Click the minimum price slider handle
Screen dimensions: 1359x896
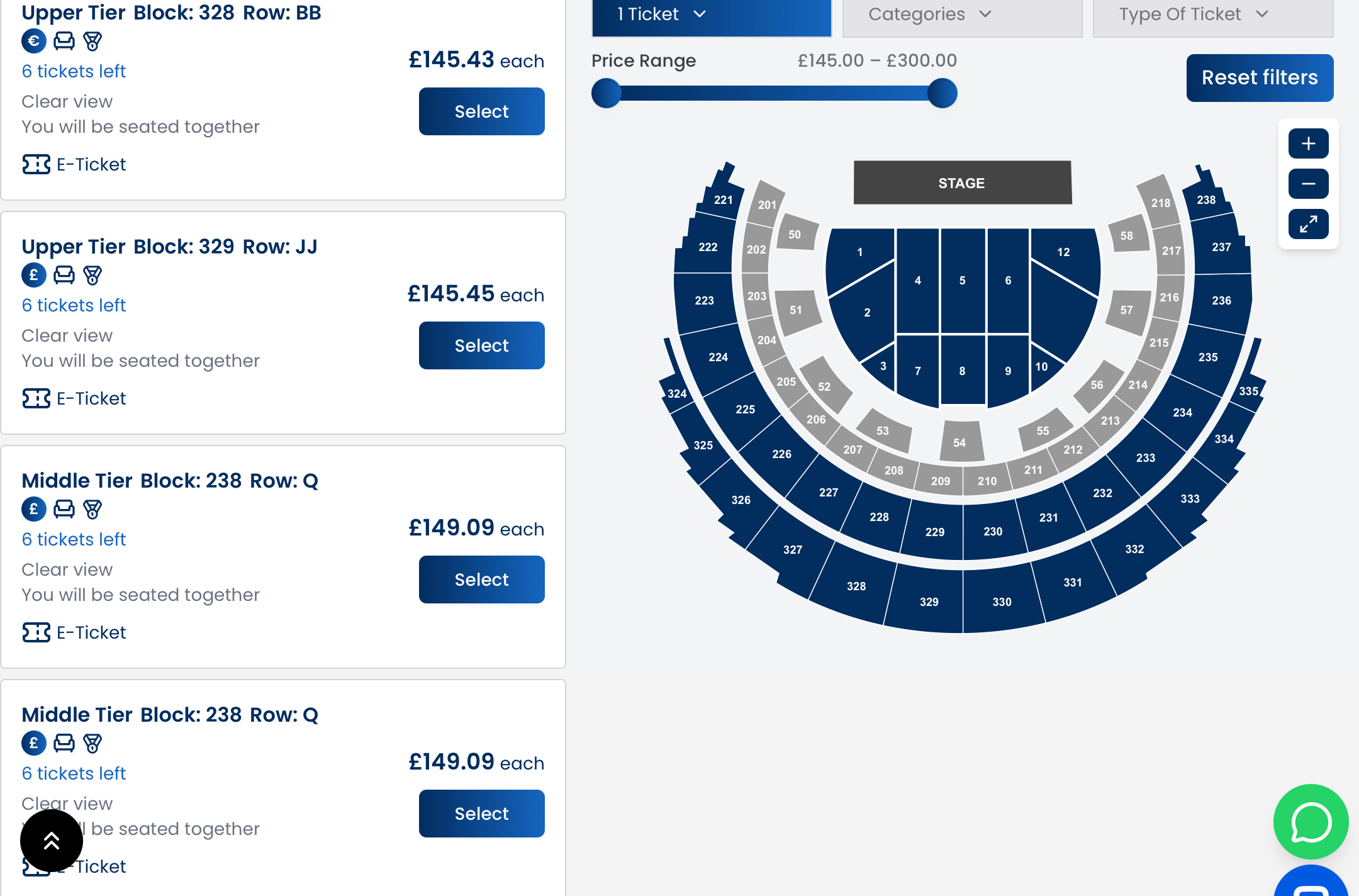(607, 94)
